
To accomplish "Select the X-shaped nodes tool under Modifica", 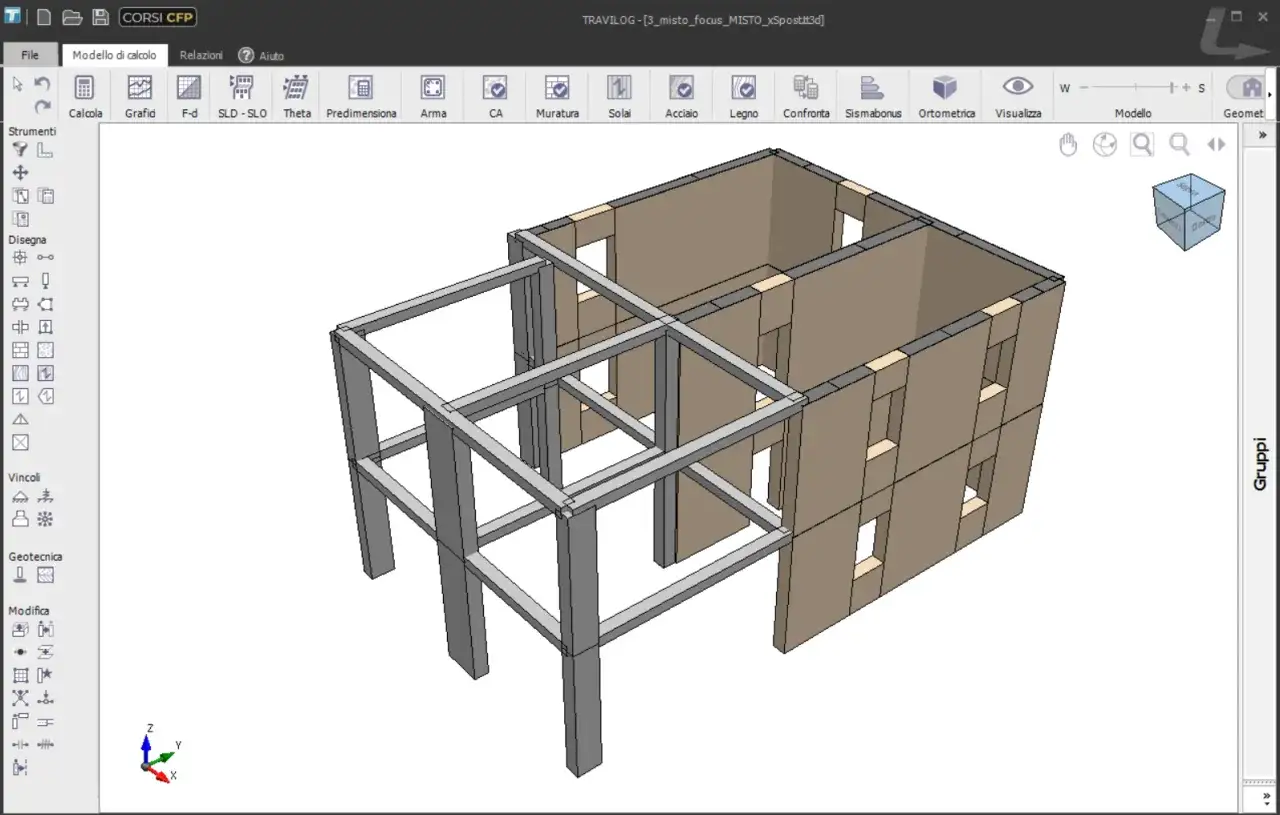I will (20, 698).
